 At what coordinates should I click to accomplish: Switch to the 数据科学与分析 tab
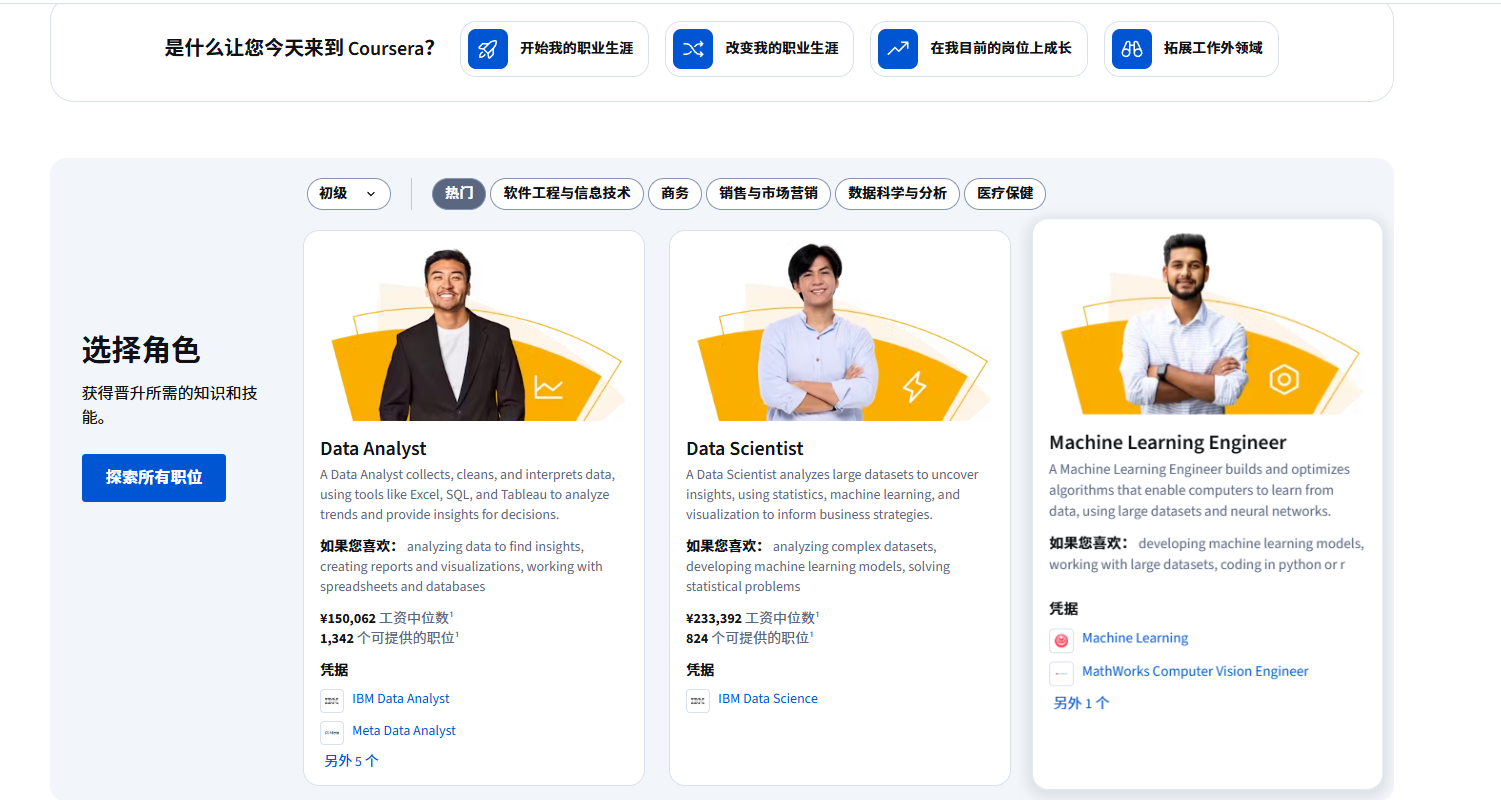point(897,193)
